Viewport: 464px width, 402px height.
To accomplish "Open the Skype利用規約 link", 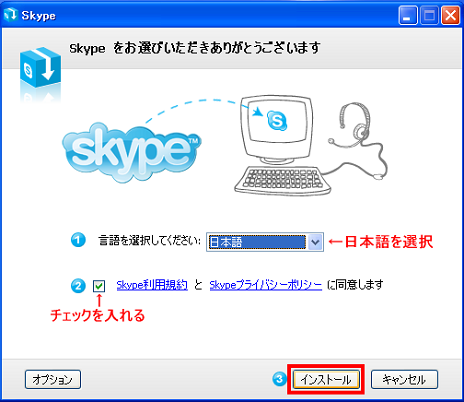I will 152,285.
